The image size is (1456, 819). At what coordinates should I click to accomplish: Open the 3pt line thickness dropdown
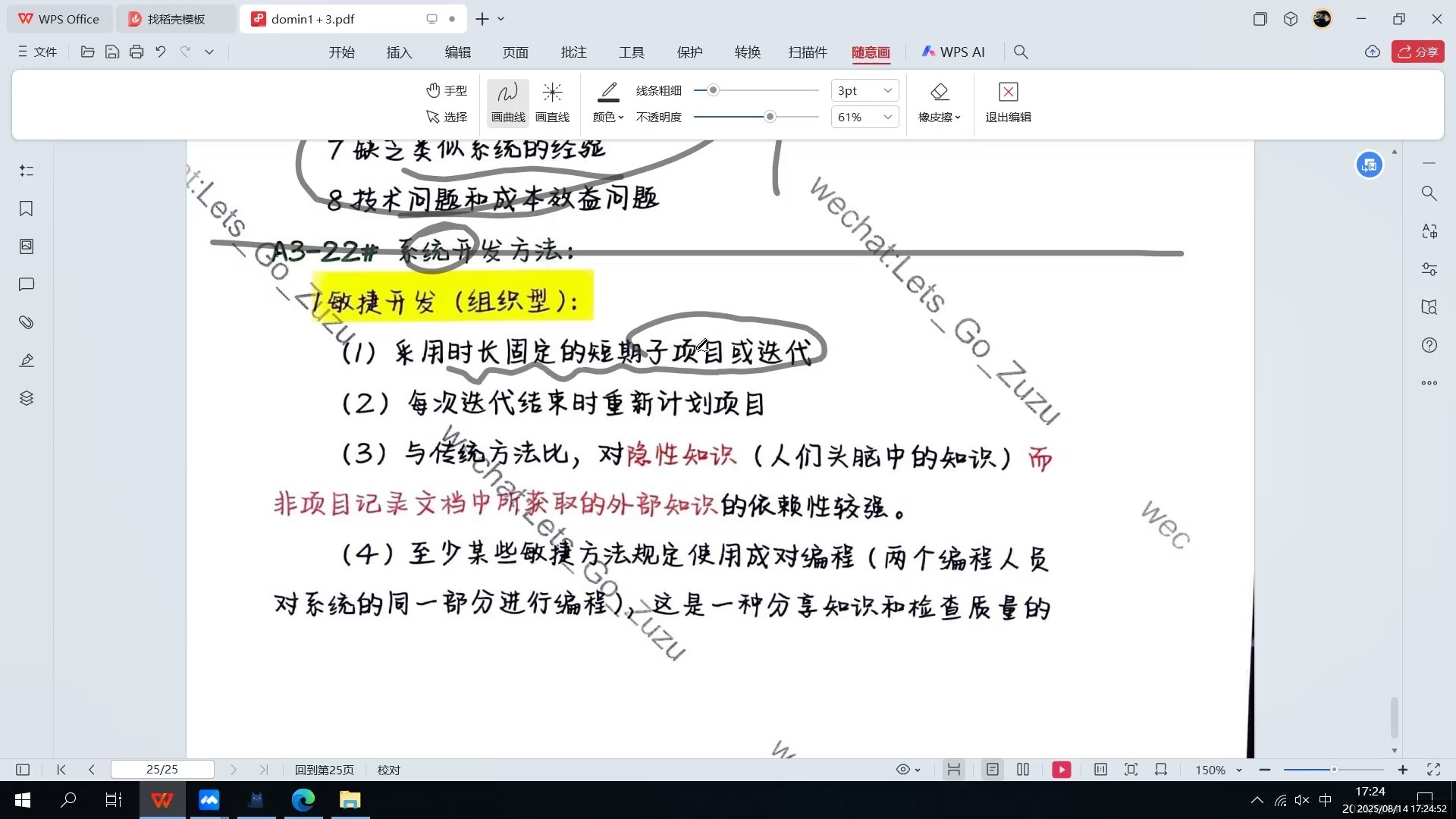[864, 89]
